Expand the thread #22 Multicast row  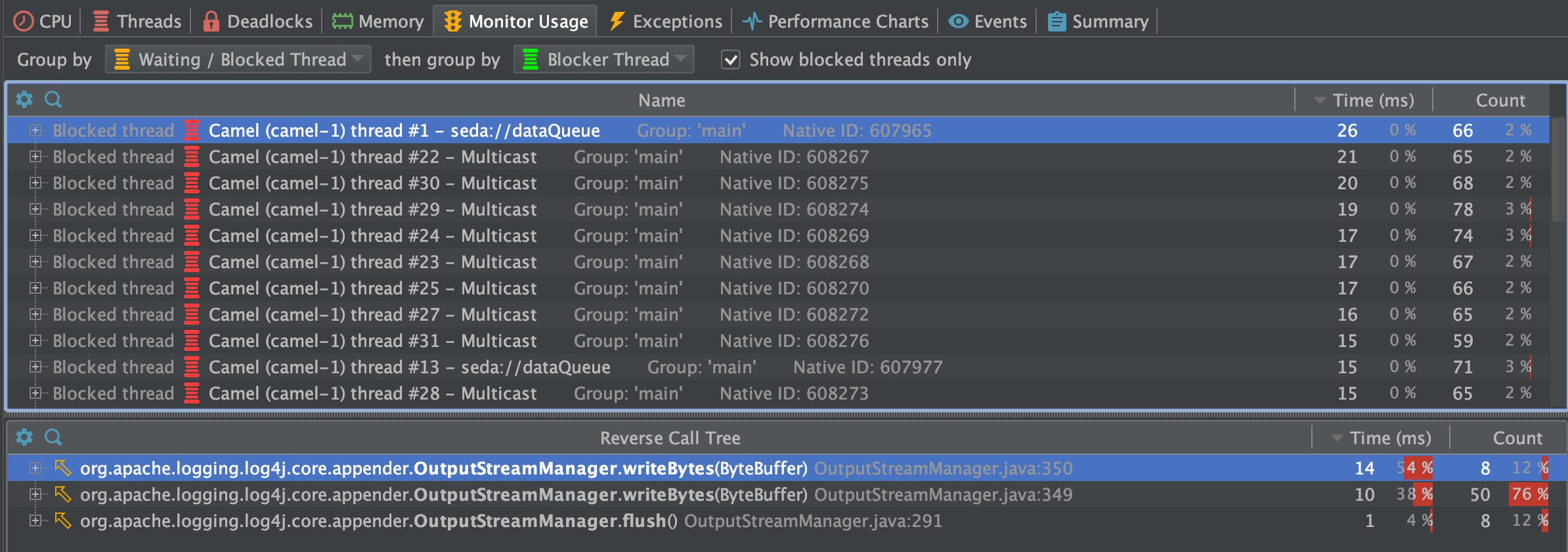[x=35, y=157]
